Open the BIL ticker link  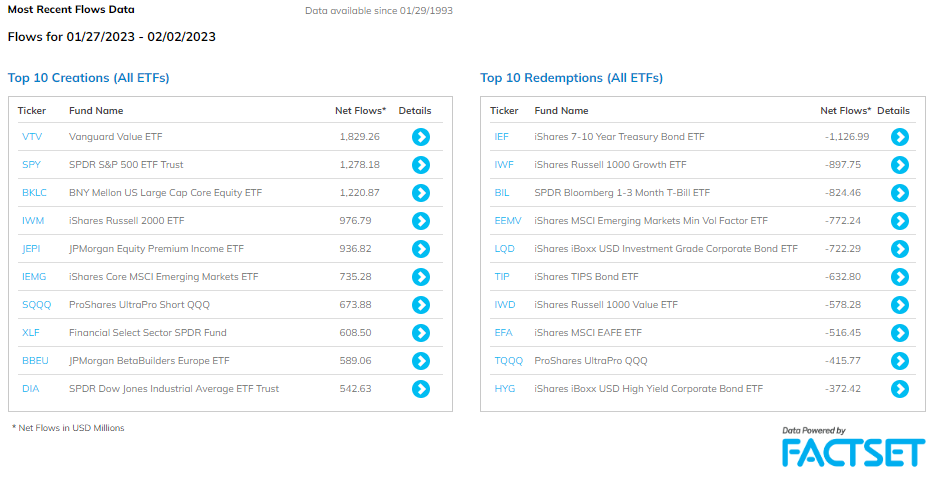pyautogui.click(x=502, y=192)
